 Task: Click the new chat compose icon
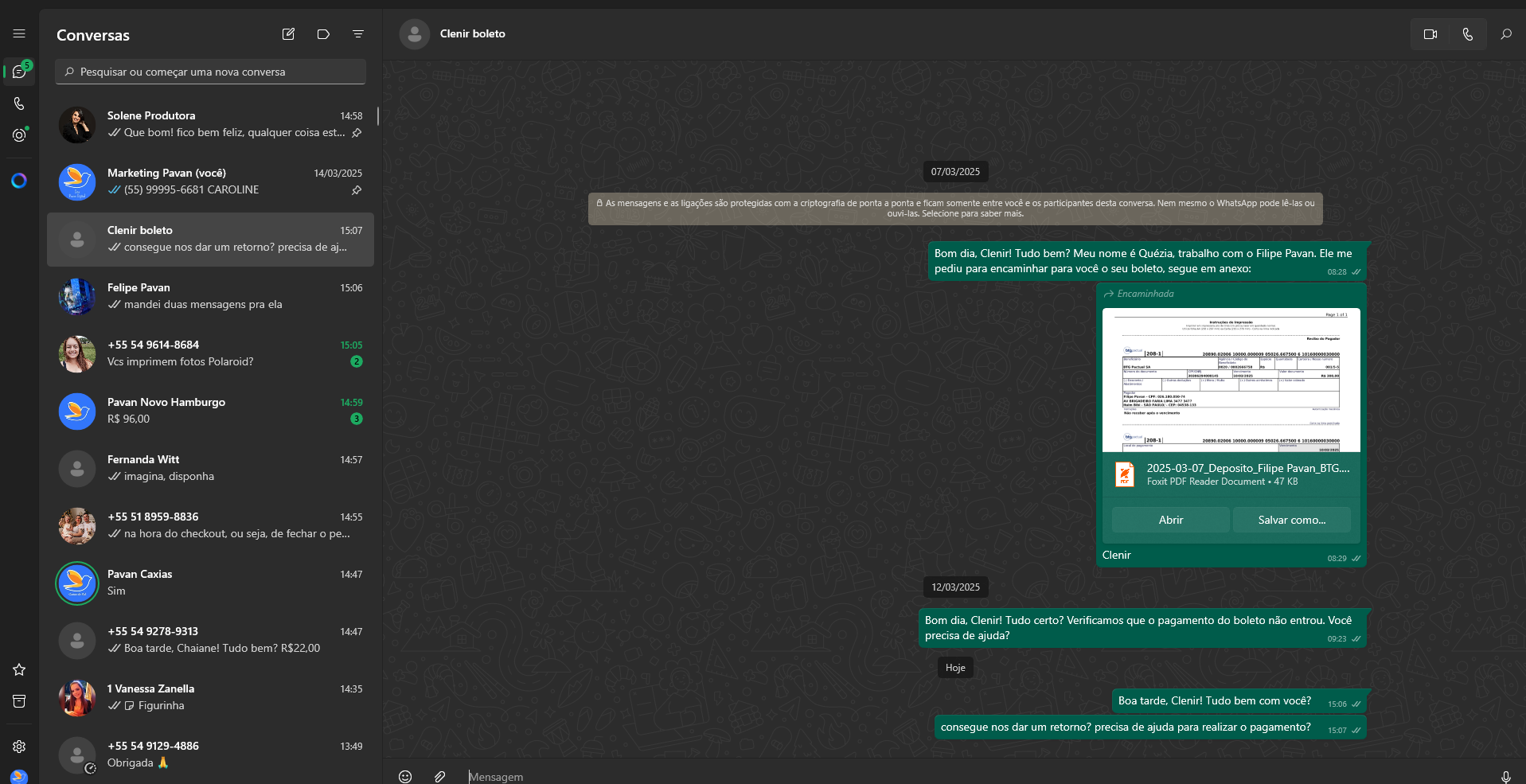[x=288, y=34]
